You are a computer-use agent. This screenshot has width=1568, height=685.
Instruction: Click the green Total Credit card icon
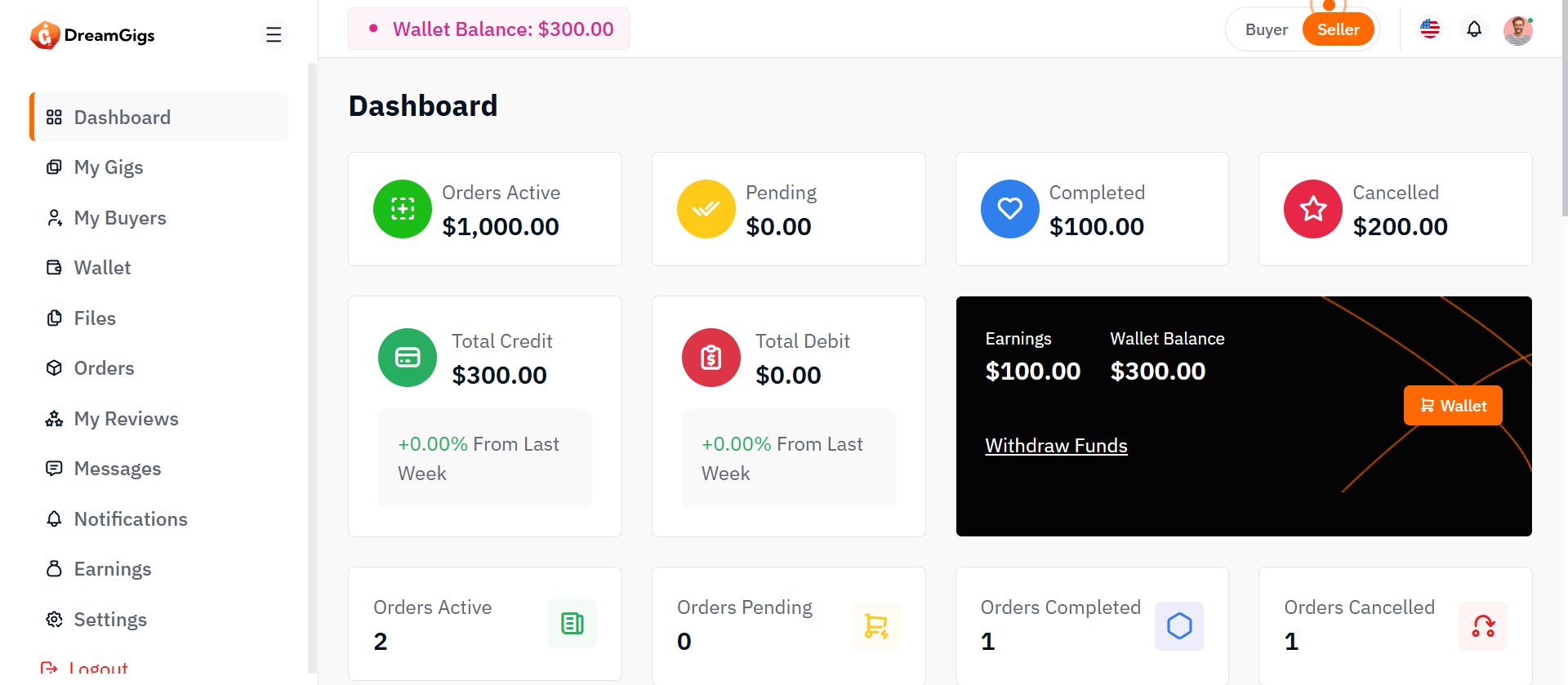(x=408, y=358)
